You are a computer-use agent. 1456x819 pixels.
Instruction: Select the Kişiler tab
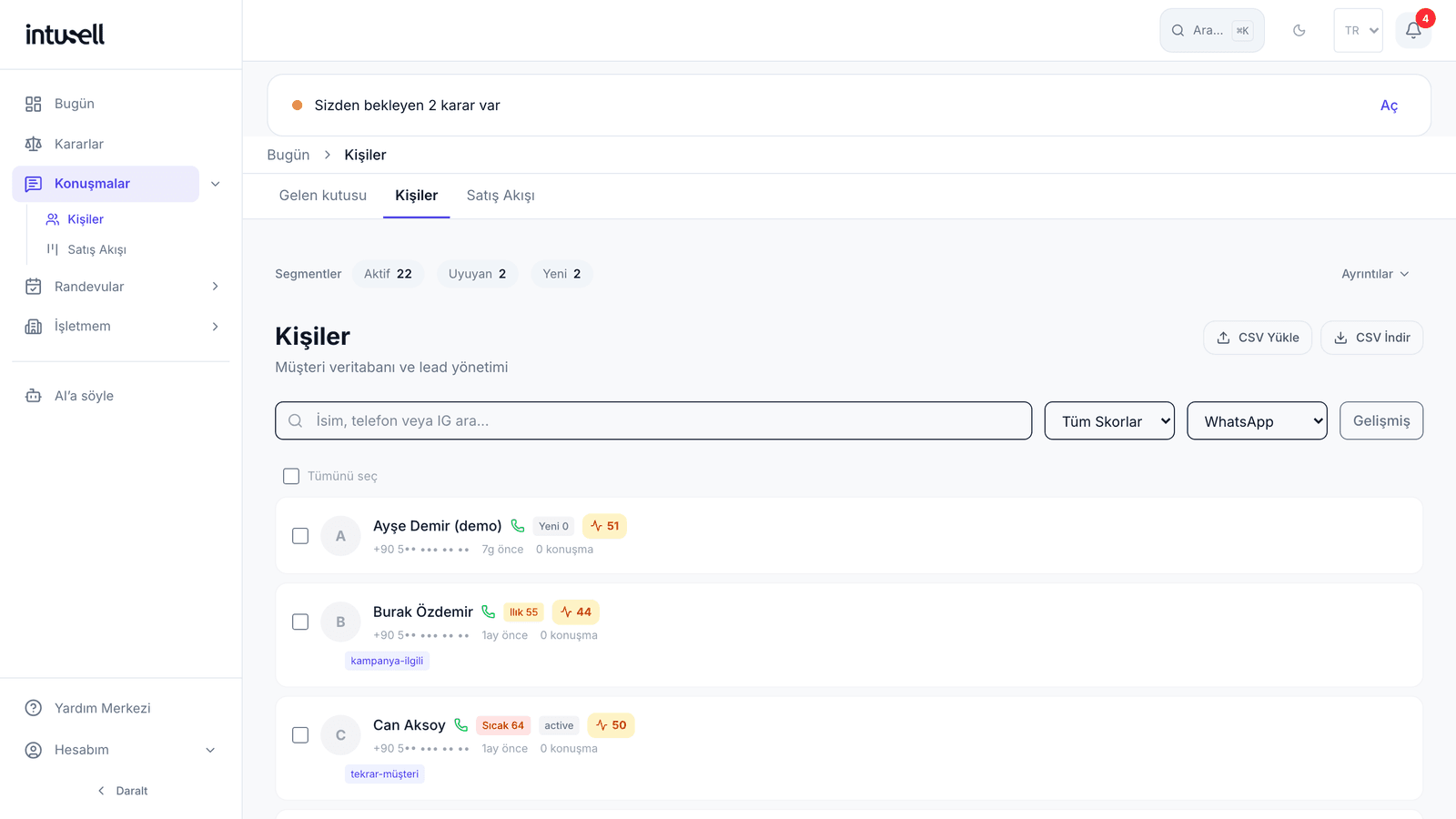coord(417,196)
